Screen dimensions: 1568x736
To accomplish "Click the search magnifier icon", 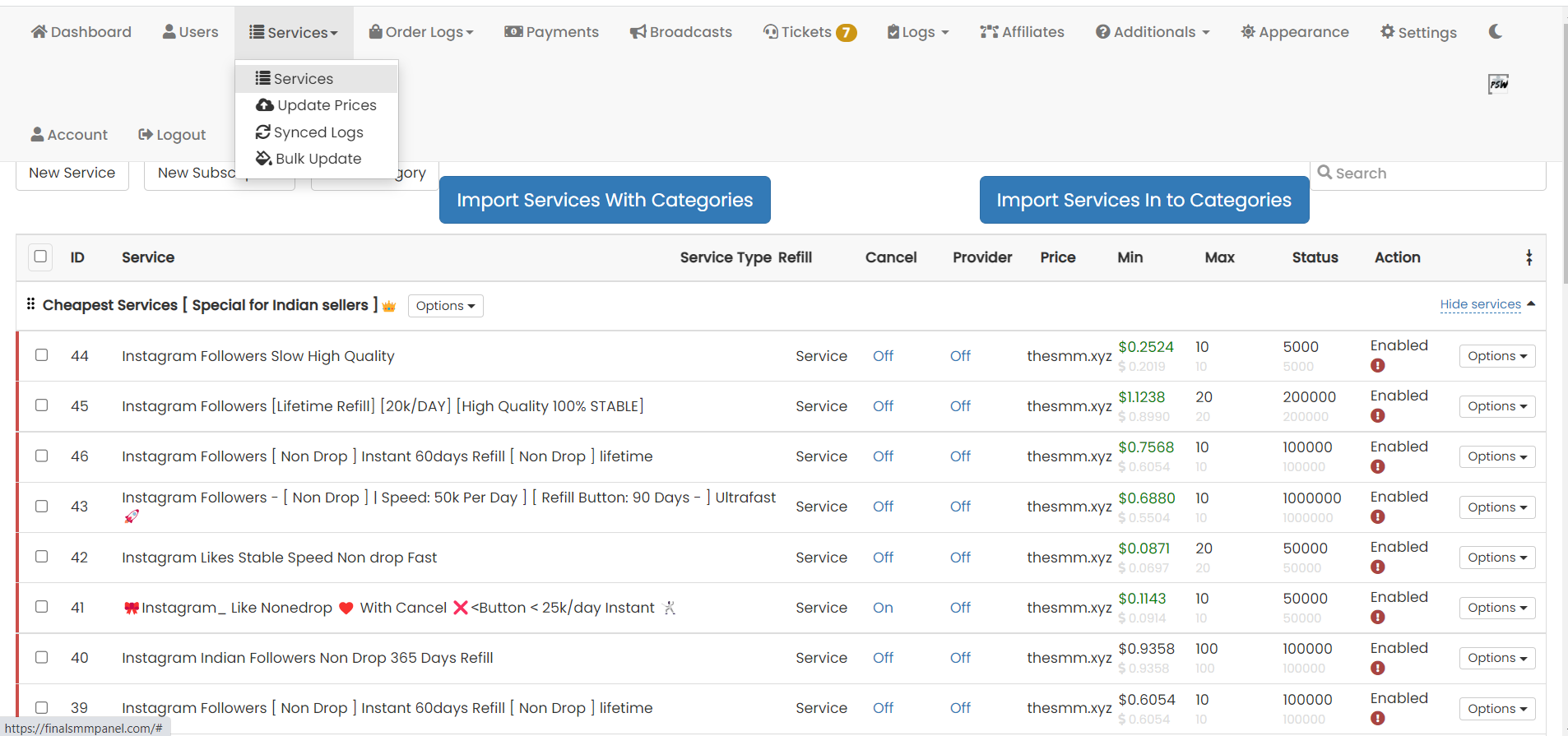I will pyautogui.click(x=1324, y=172).
